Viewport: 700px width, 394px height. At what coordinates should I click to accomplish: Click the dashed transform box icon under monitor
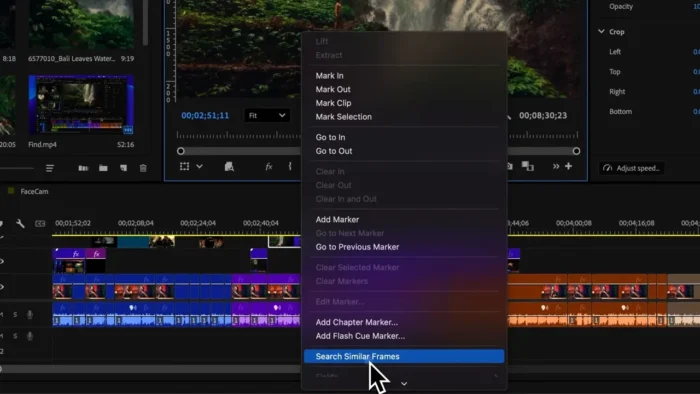pos(184,166)
